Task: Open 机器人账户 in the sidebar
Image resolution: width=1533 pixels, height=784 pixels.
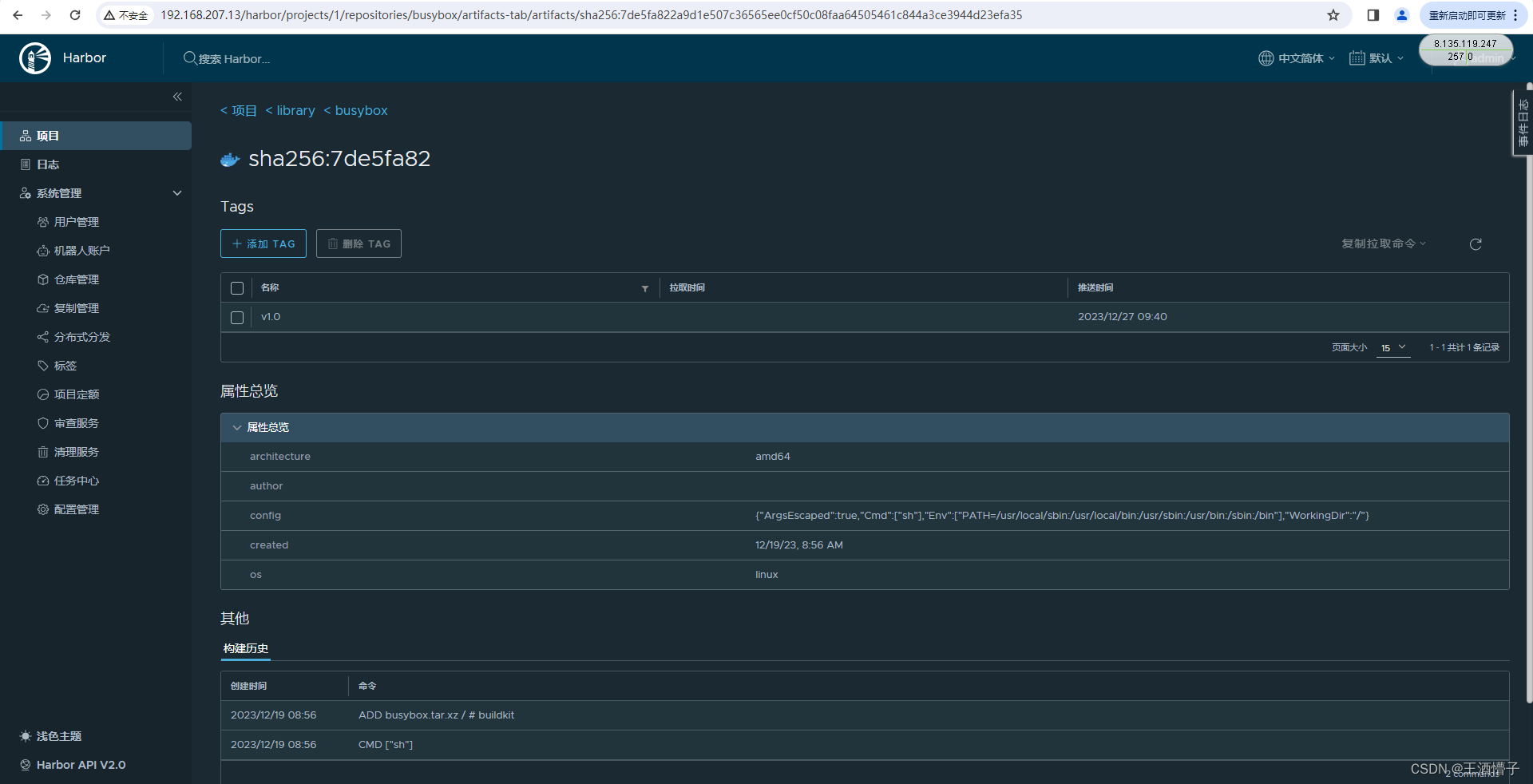Action: (81, 251)
